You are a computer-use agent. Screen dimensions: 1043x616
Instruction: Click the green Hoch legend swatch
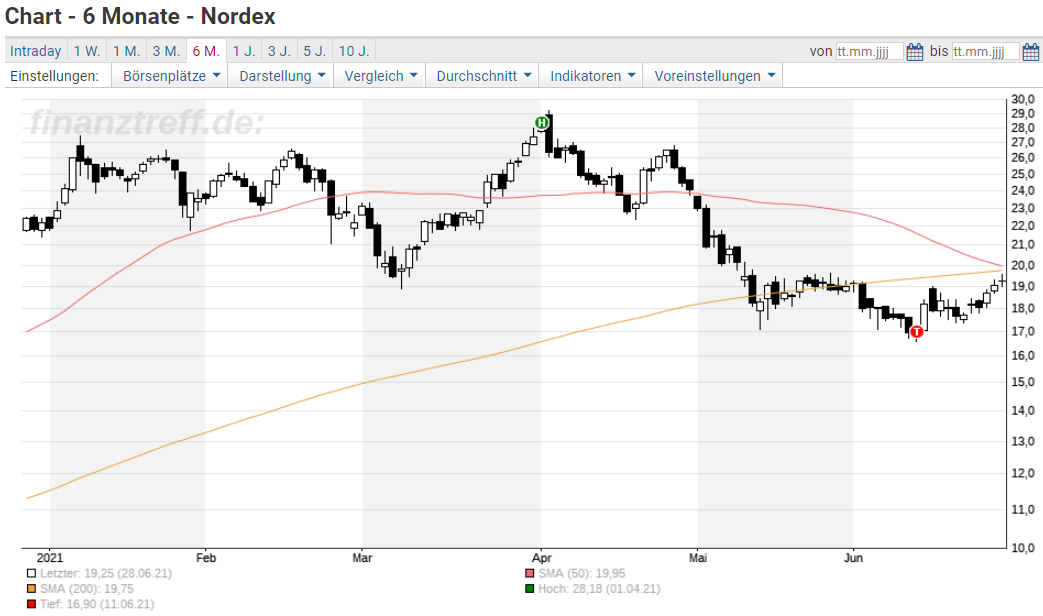[x=529, y=589]
